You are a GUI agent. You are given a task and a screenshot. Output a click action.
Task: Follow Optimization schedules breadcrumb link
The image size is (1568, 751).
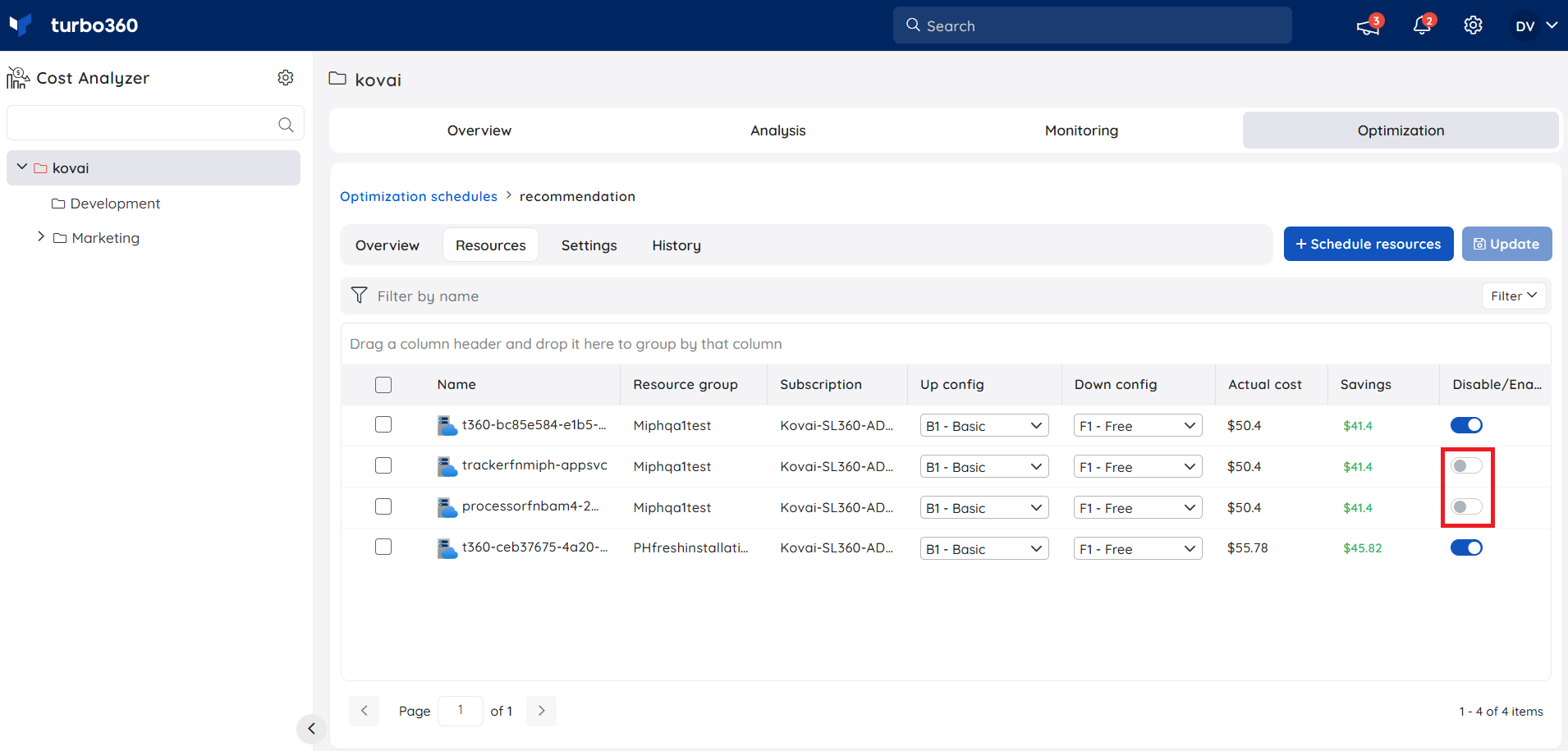click(x=419, y=196)
